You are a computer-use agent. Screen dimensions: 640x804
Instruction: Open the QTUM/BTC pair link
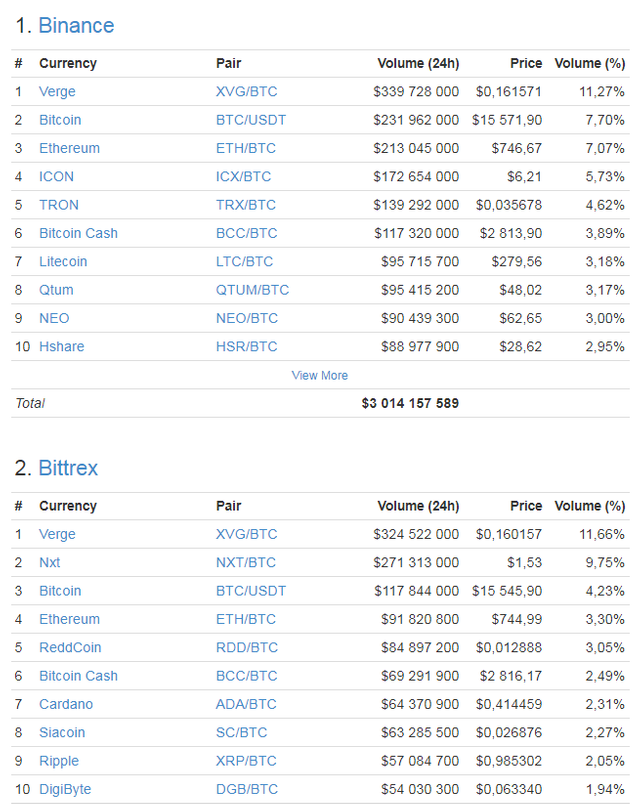pos(252,290)
